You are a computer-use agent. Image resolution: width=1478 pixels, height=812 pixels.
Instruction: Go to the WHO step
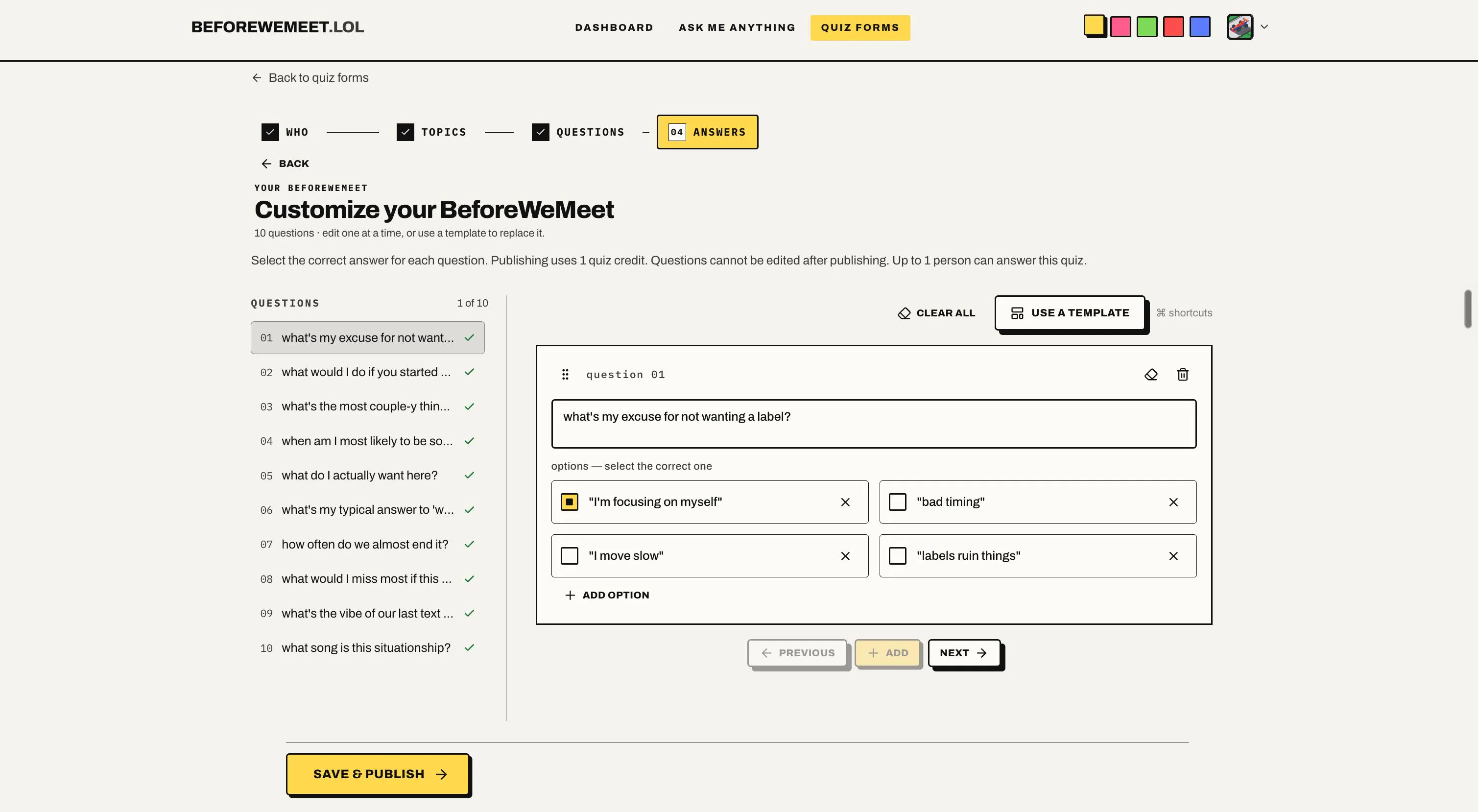(x=285, y=132)
